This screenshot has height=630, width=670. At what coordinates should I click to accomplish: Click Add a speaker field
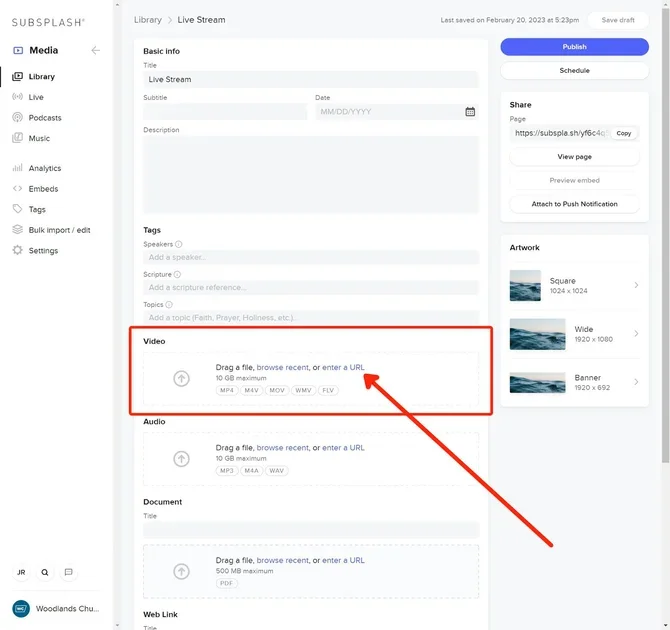point(311,257)
